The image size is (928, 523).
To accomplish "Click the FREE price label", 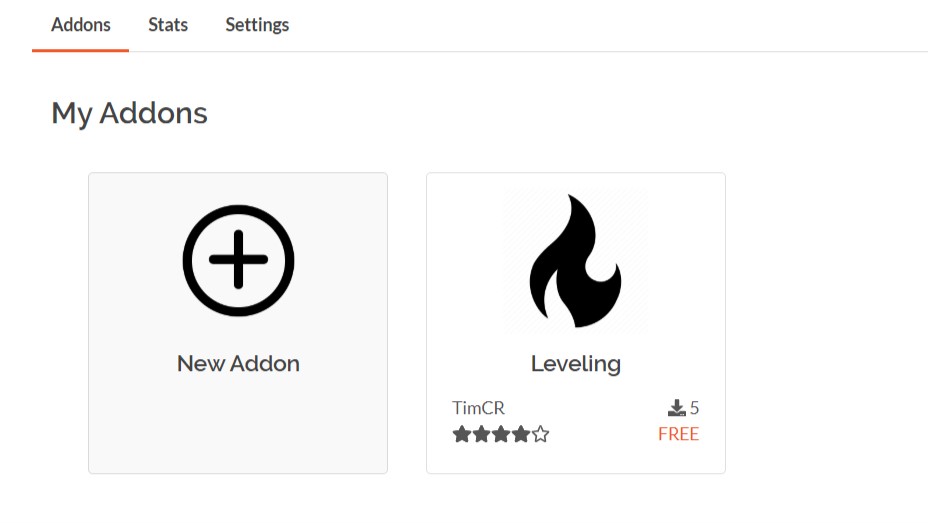I will [x=678, y=434].
